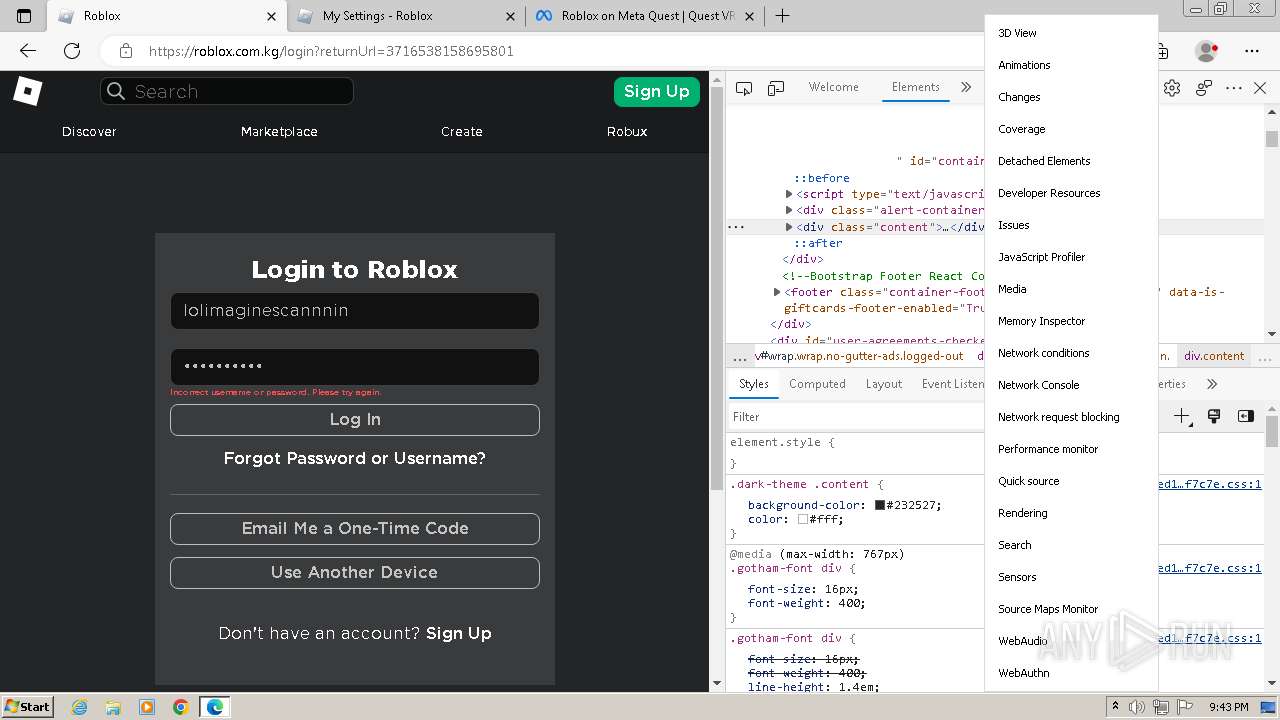The height and width of the screenshot is (720, 1280).
Task: Choose Animations from the tools menu
Action: coord(1071,65)
